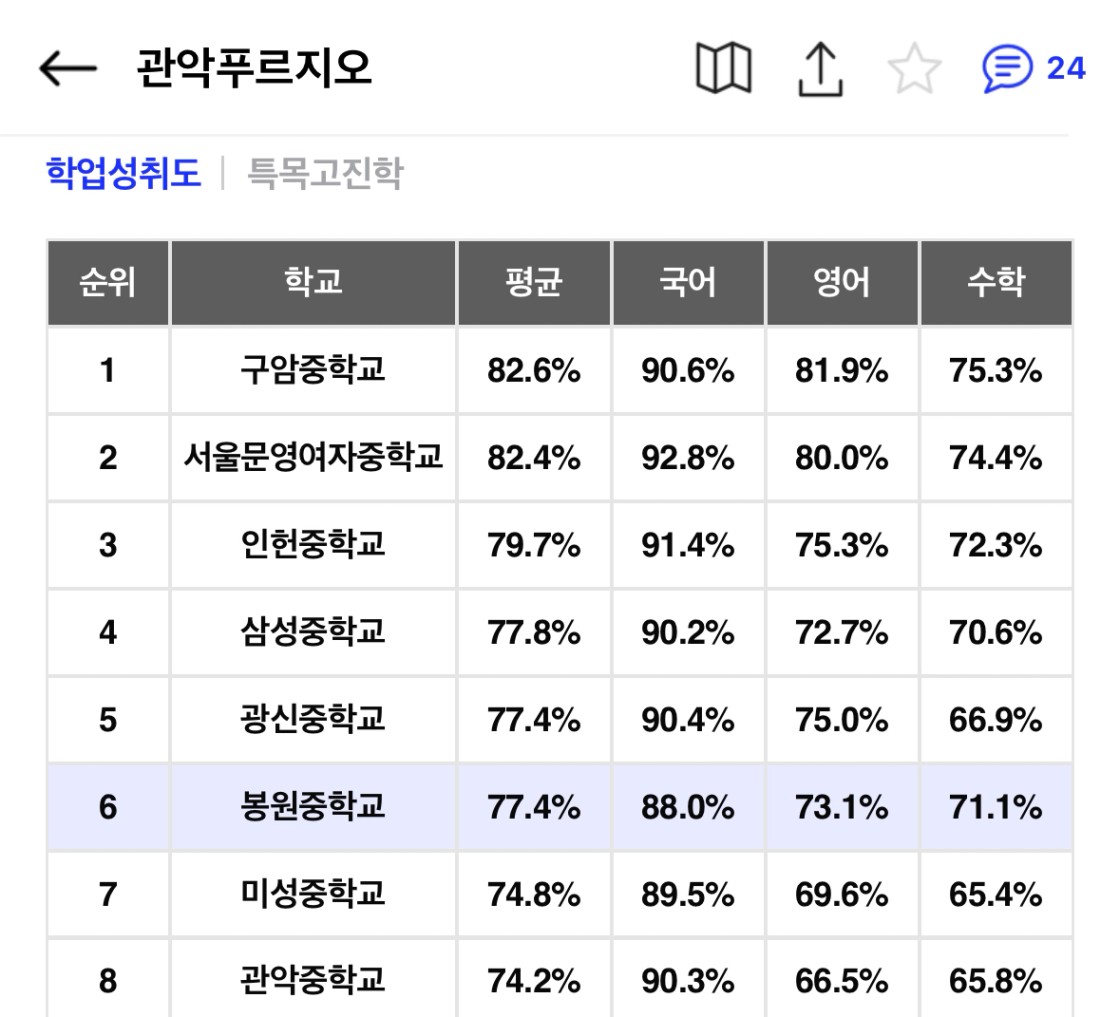Tap the share upload icon
Screen dimensions: 1120x1017
(x=820, y=69)
